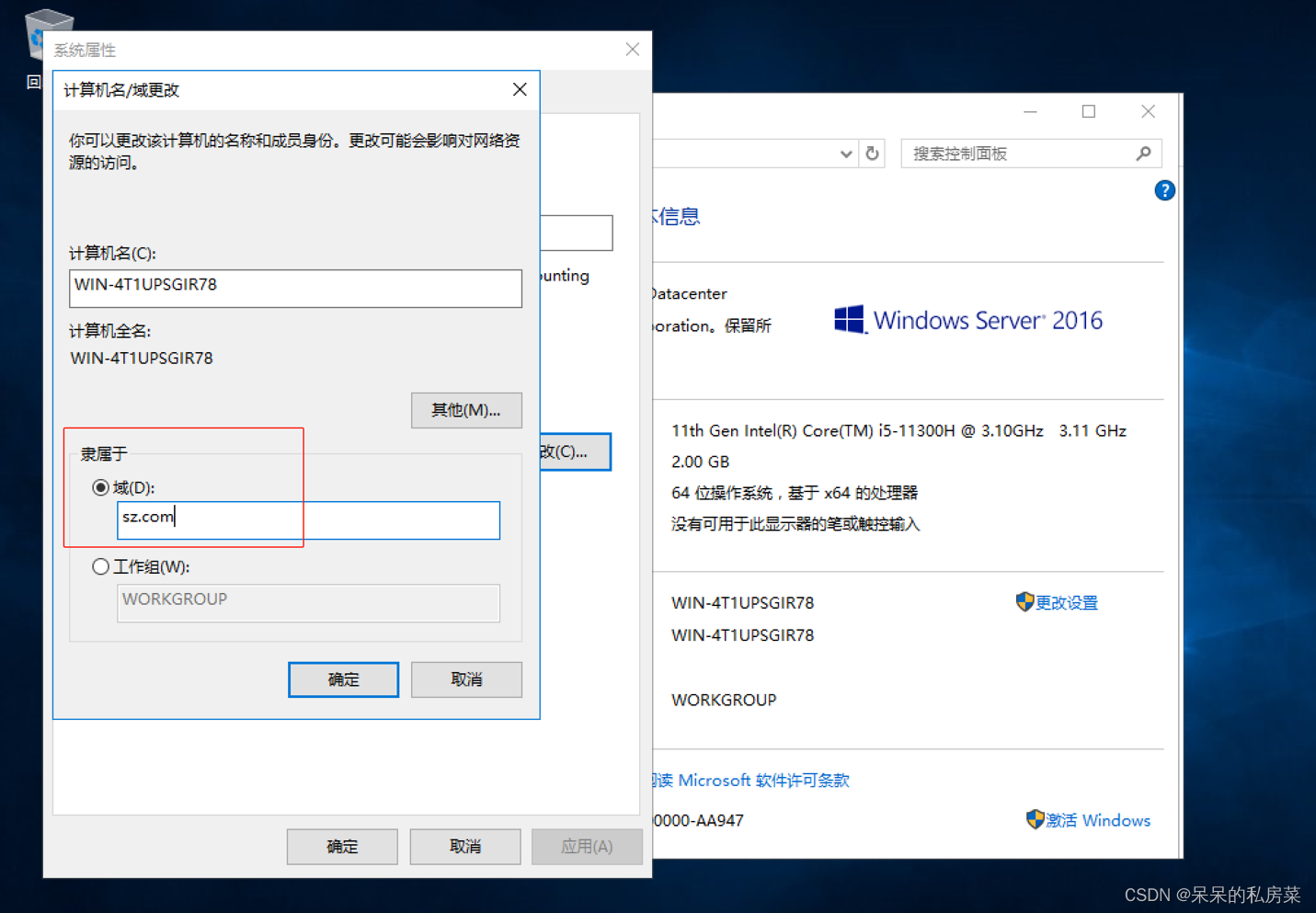This screenshot has width=1316, height=913.
Task: Select the 工作组(W) radio button
Action: [x=100, y=566]
